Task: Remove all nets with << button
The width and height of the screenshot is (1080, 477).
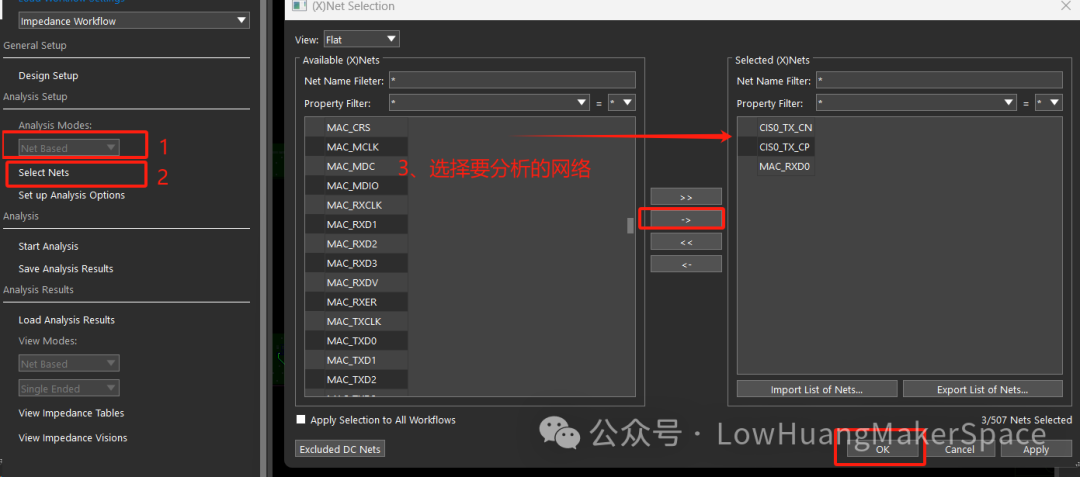Action: coord(686,242)
